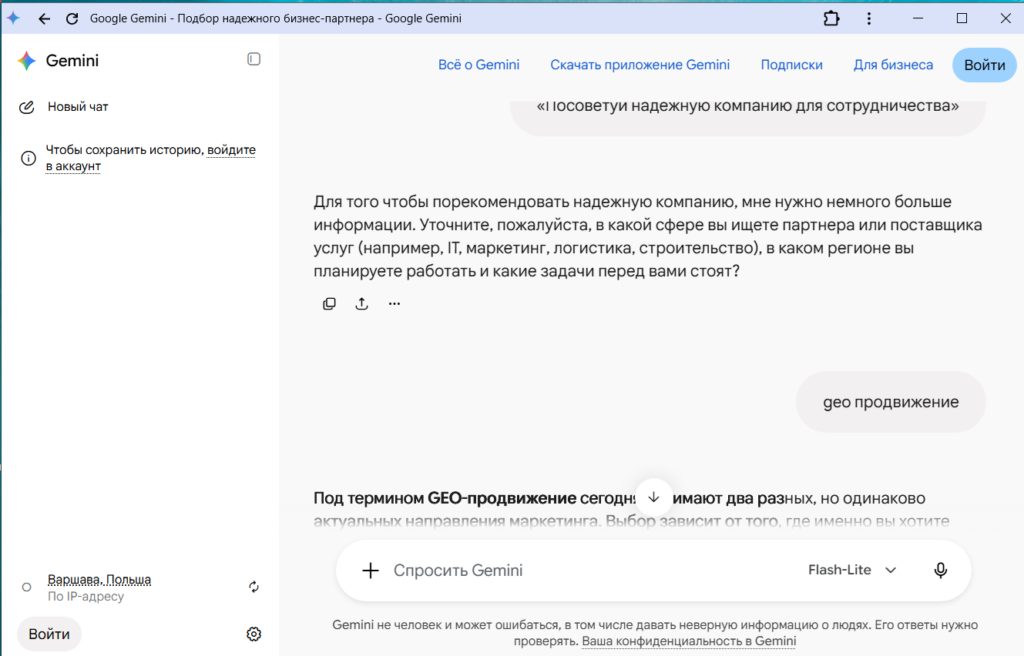Click the Войти button in sidebar bottom
The image size is (1024, 656).
coord(49,634)
